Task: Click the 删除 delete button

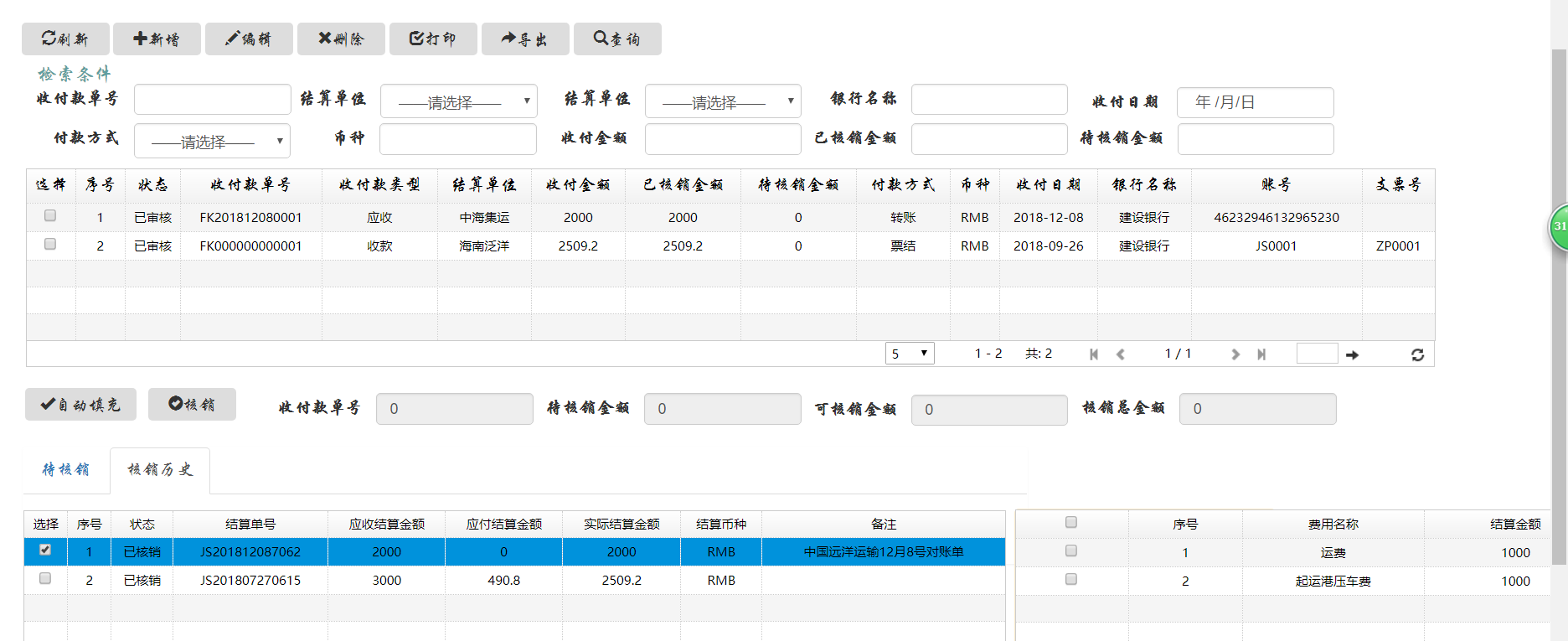Action: (x=341, y=39)
